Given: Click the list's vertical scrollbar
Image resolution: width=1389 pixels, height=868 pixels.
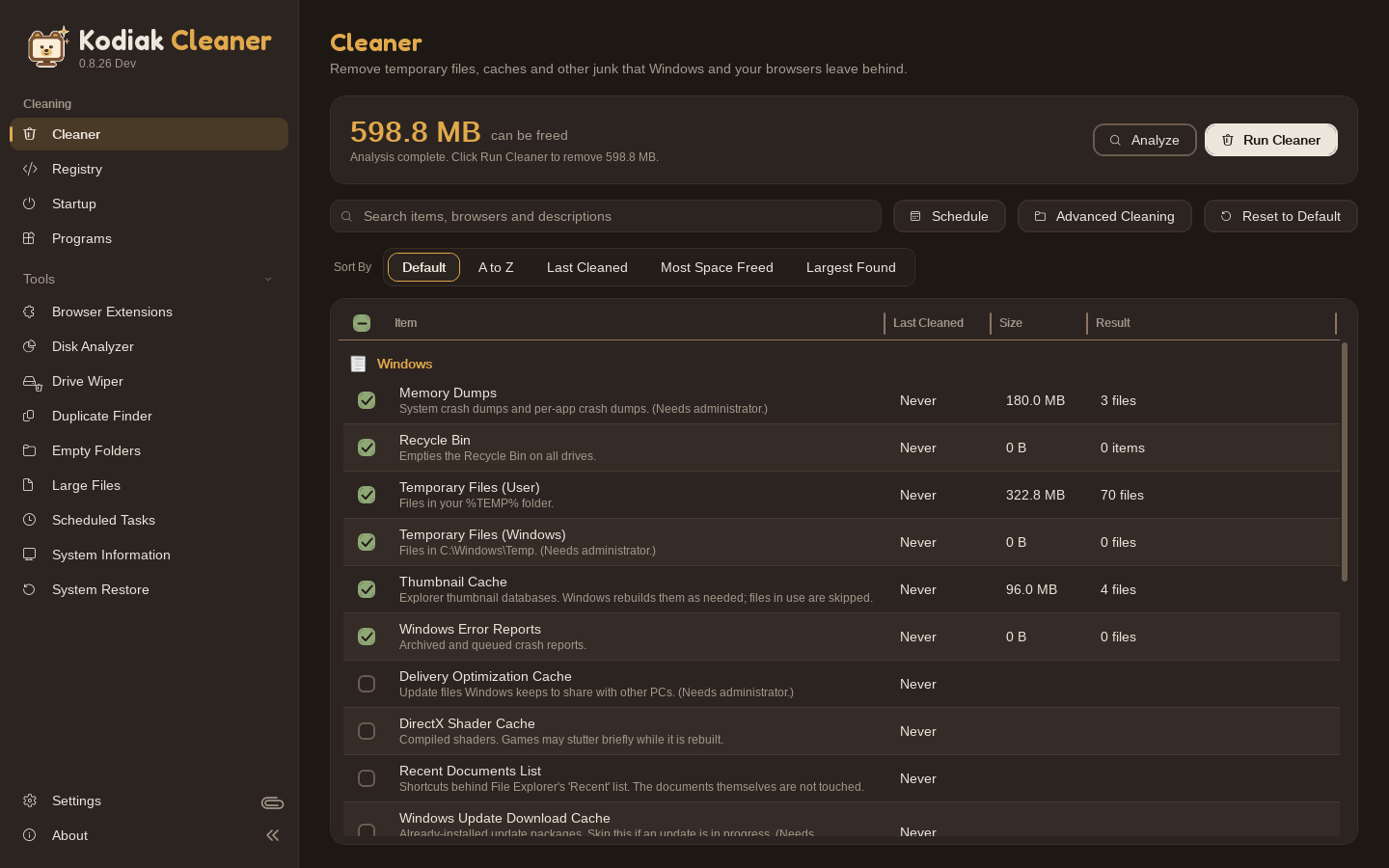Looking at the screenshot, I should tap(1344, 462).
